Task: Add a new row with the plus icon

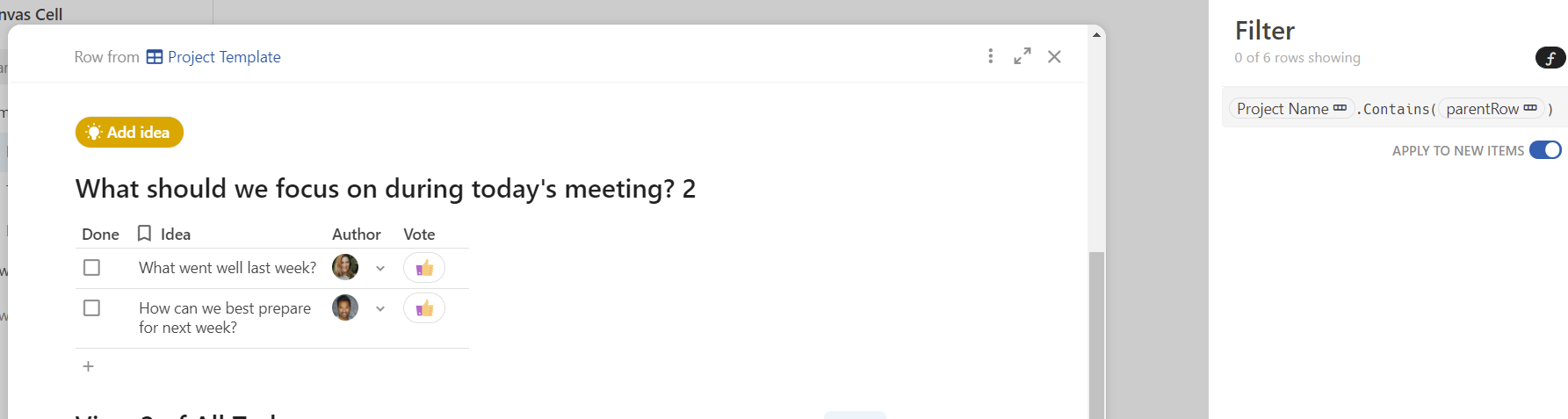Action: (88, 366)
